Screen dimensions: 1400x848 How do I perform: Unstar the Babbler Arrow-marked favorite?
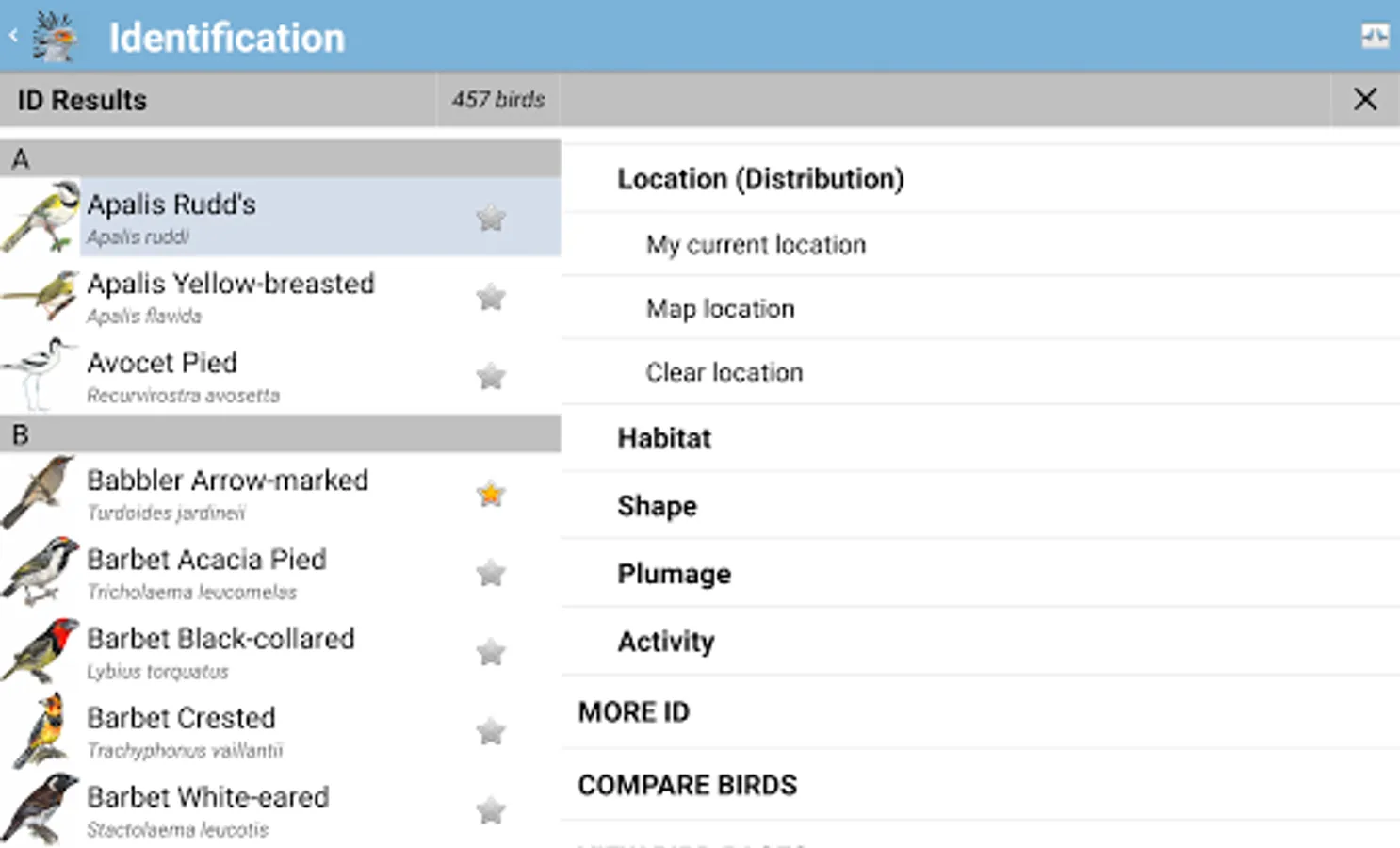(x=491, y=494)
